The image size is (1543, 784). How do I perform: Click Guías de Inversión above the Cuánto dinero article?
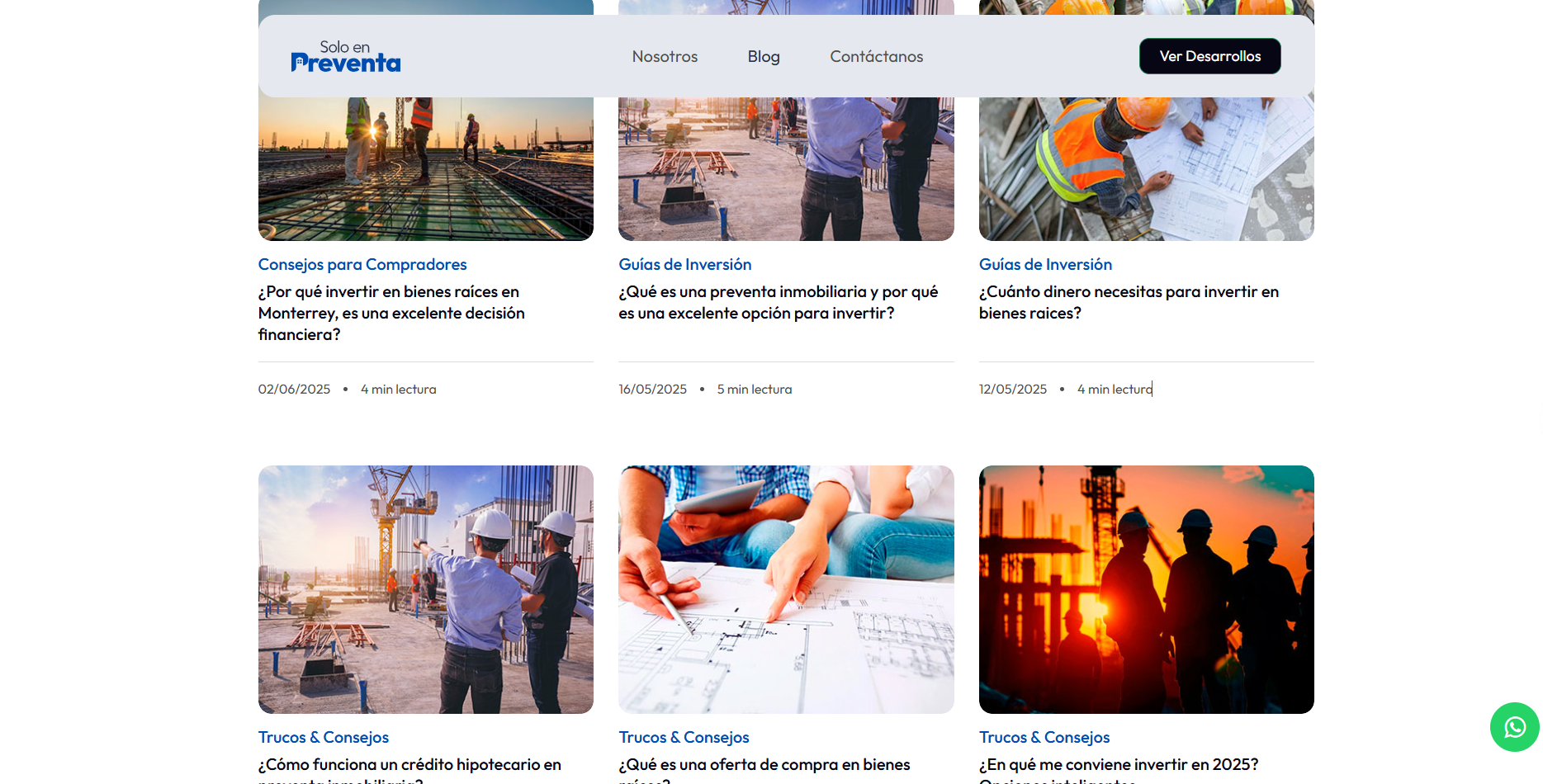[x=1045, y=264]
